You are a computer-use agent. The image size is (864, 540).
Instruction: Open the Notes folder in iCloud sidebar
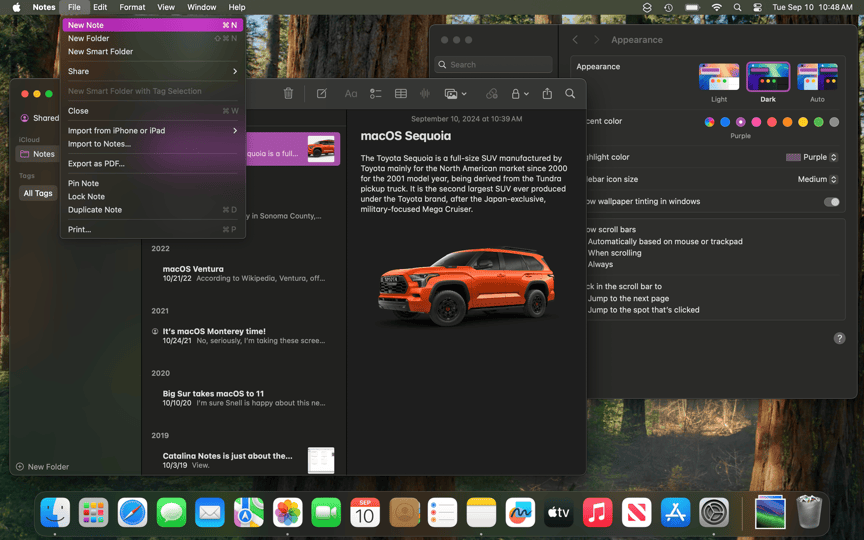pyautogui.click(x=37, y=154)
